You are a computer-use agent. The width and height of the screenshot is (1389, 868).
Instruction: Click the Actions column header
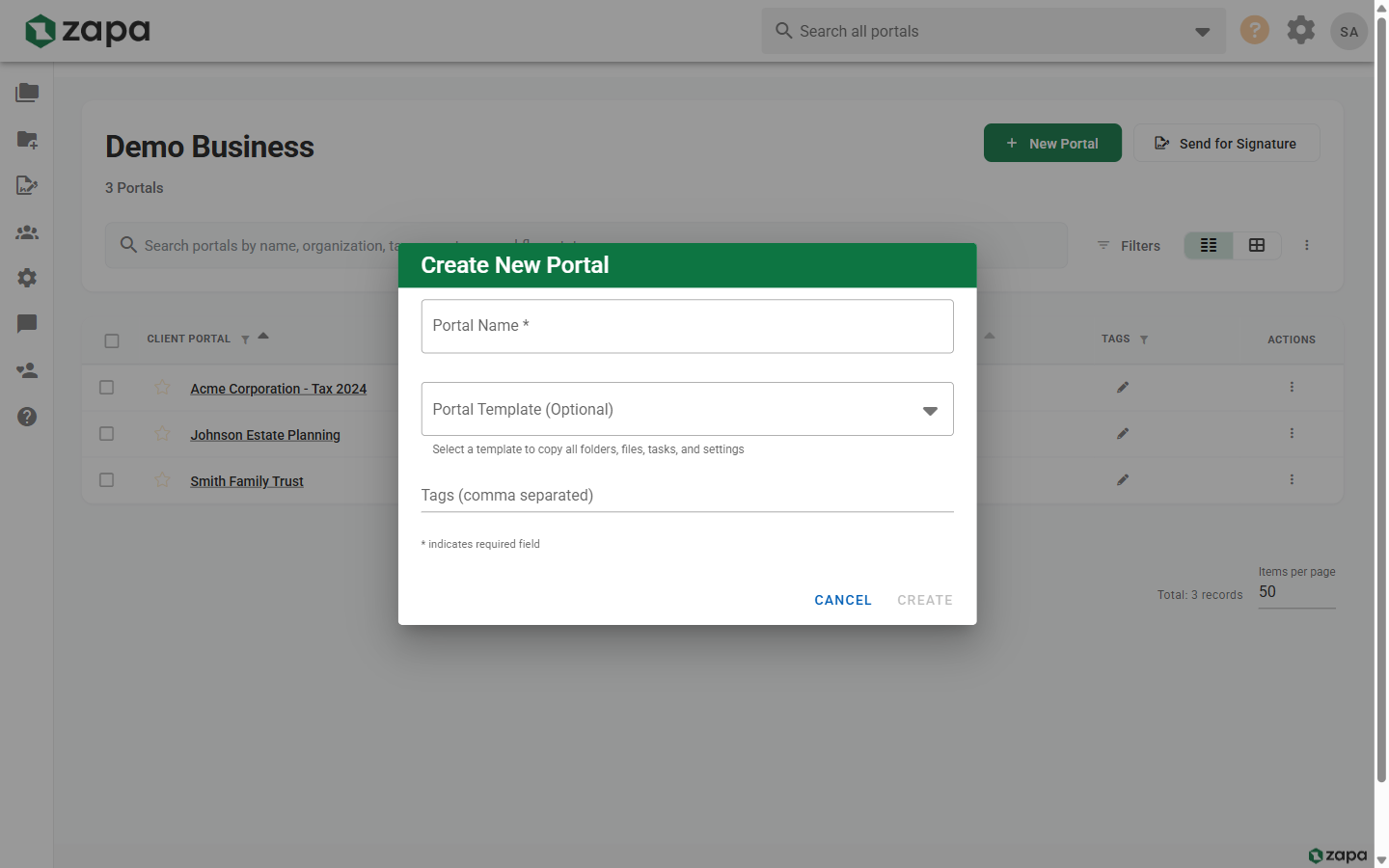point(1292,339)
